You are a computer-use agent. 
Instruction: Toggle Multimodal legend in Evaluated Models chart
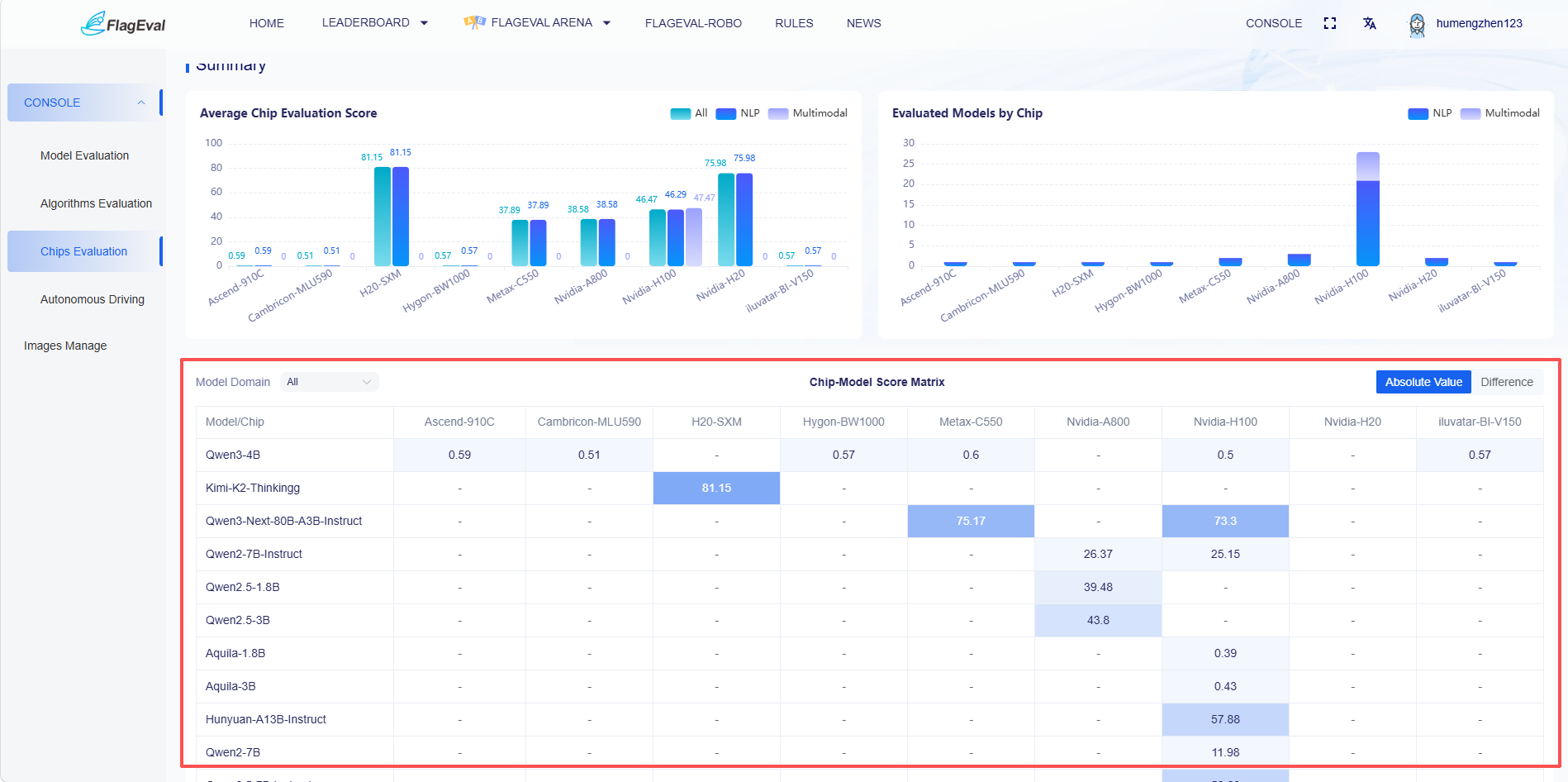(x=1499, y=113)
